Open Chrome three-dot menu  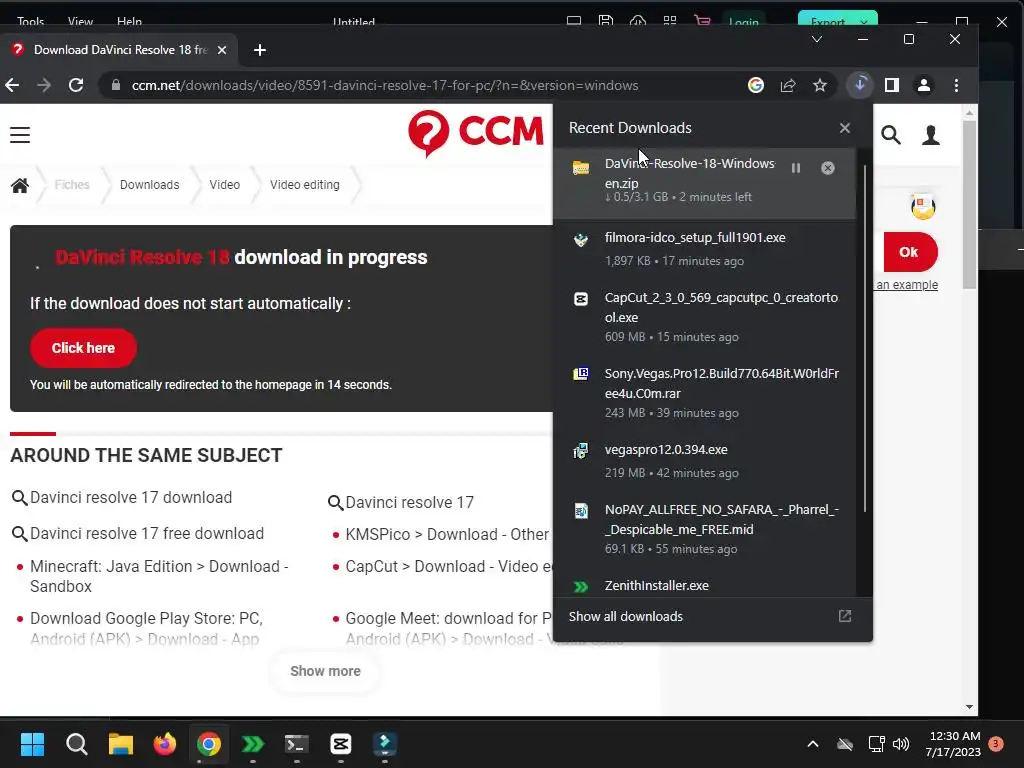956,85
